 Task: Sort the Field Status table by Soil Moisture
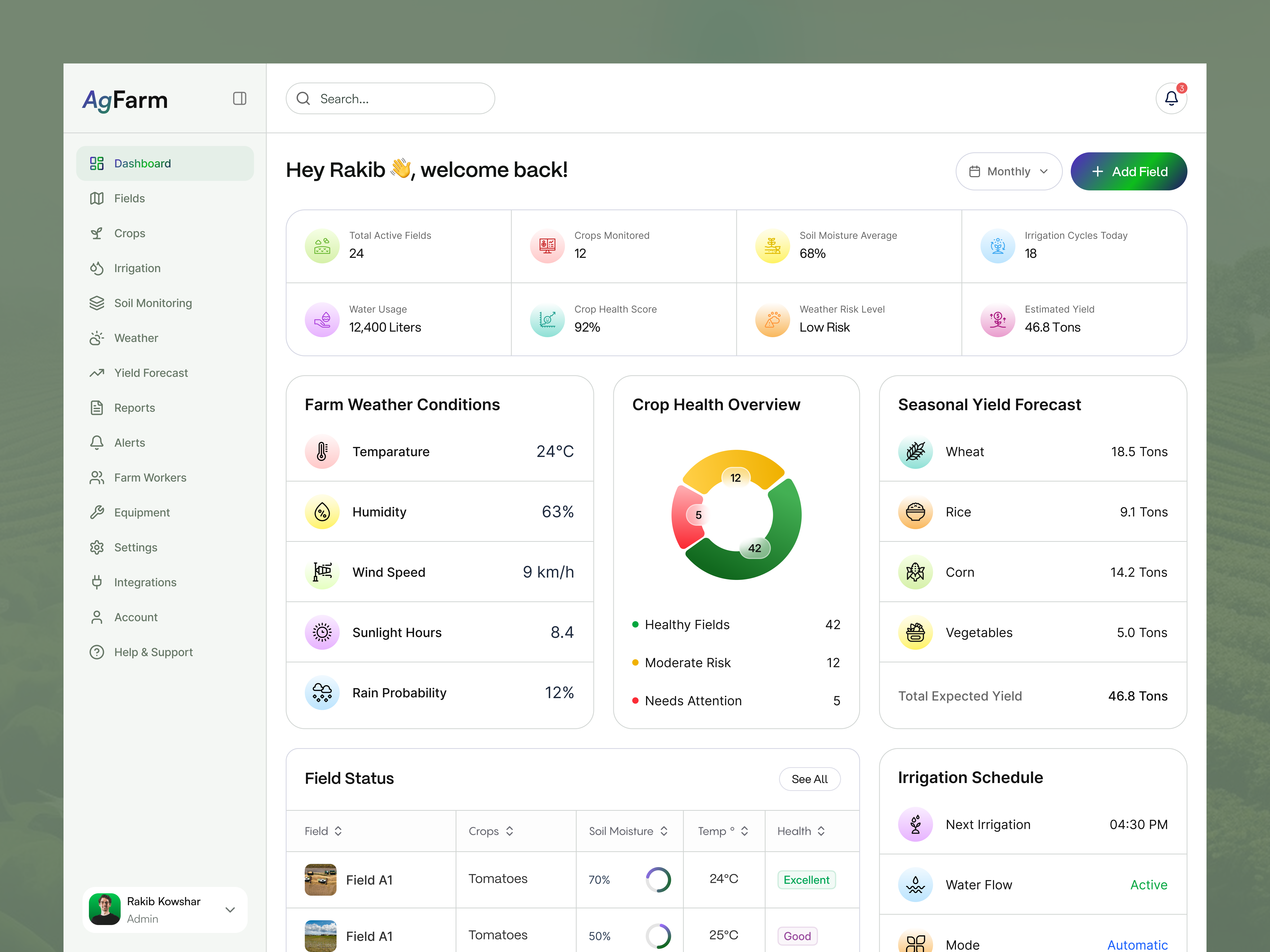(x=629, y=831)
